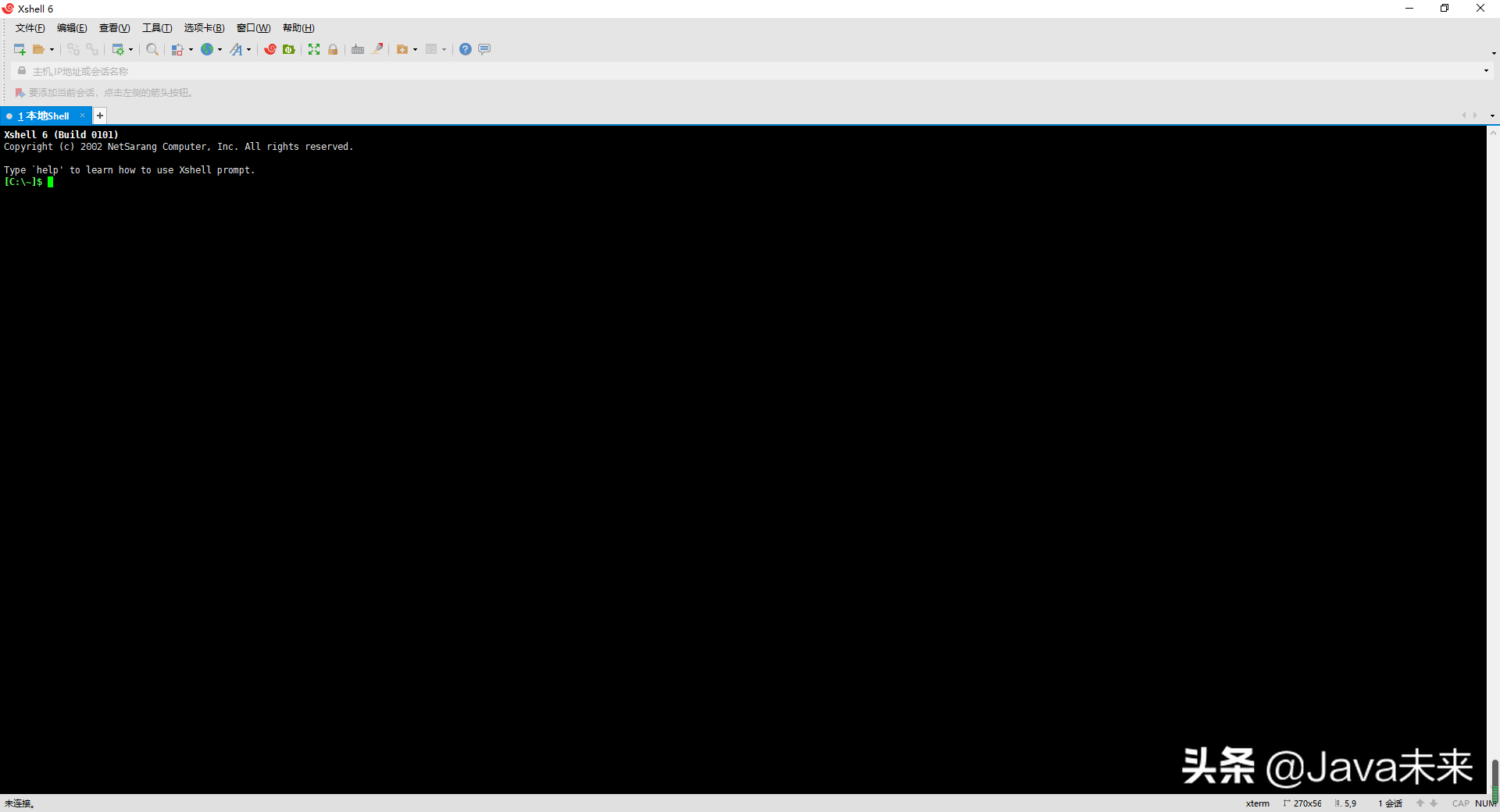Click the lock icon in address bar
This screenshot has width=1500, height=812.
tap(22, 71)
